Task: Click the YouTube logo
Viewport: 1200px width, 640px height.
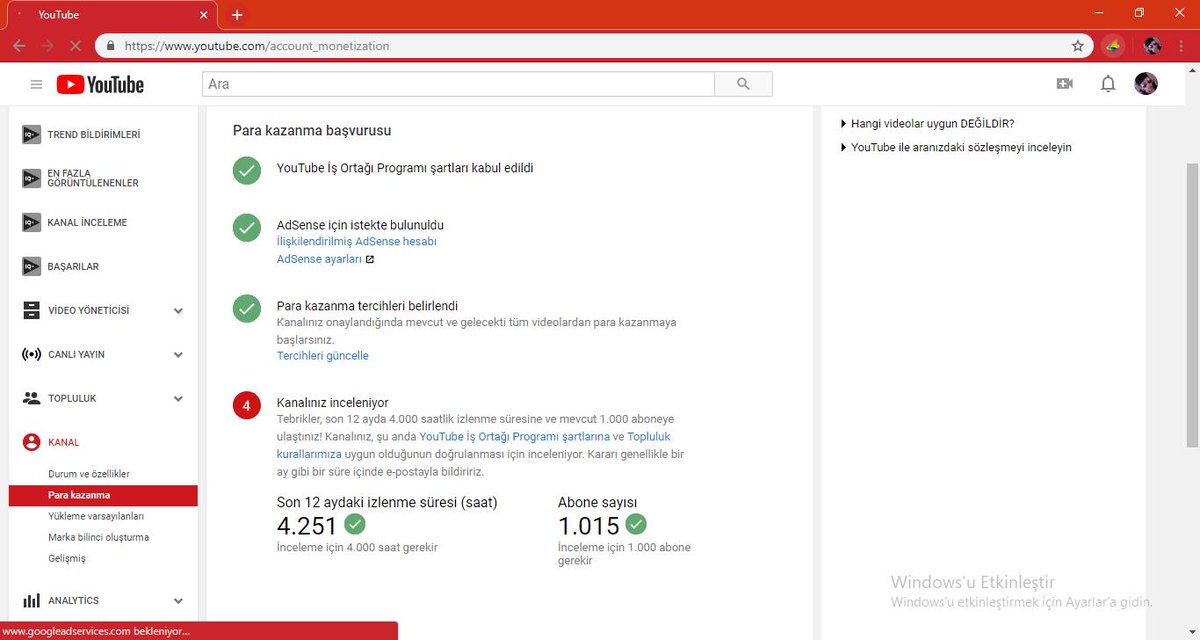Action: [100, 85]
